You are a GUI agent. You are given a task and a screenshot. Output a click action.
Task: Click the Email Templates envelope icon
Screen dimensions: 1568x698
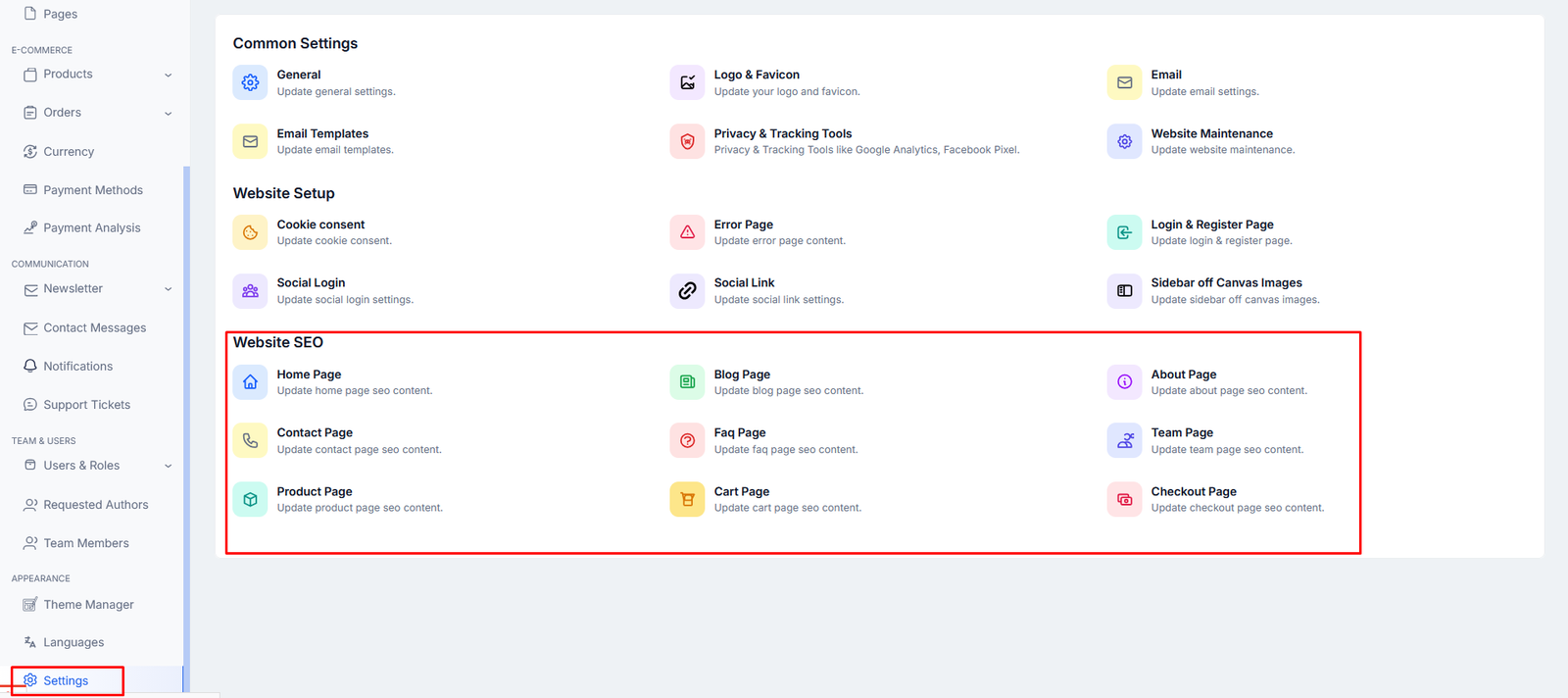(250, 141)
